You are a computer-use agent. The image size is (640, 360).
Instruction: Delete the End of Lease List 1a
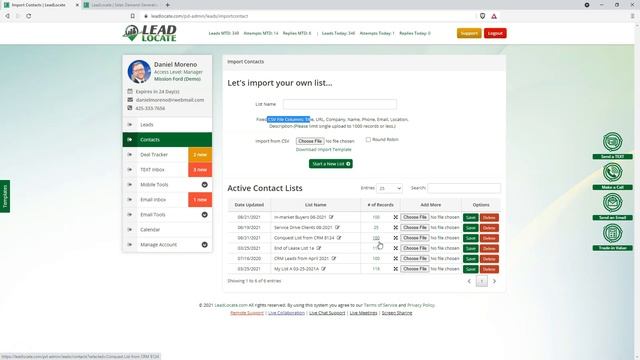489,249
